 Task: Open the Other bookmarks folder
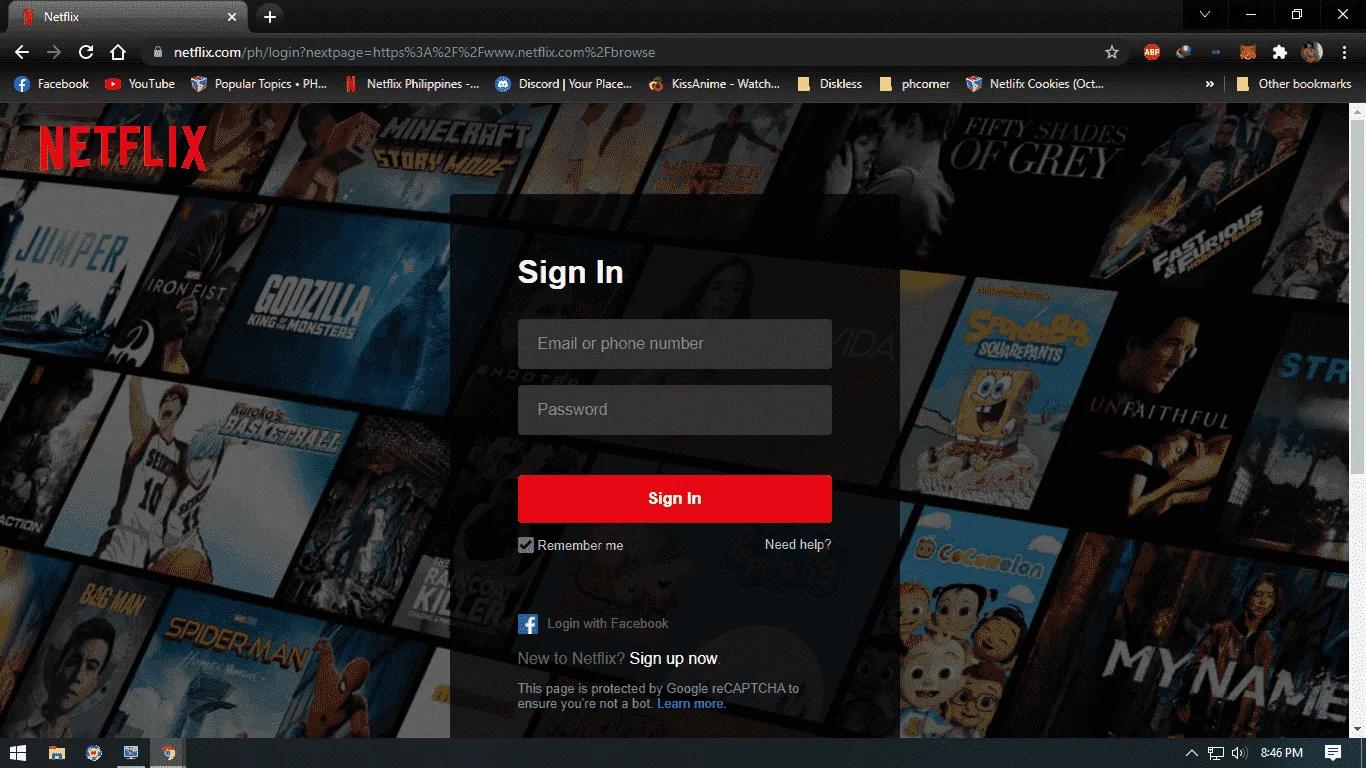click(x=1294, y=84)
